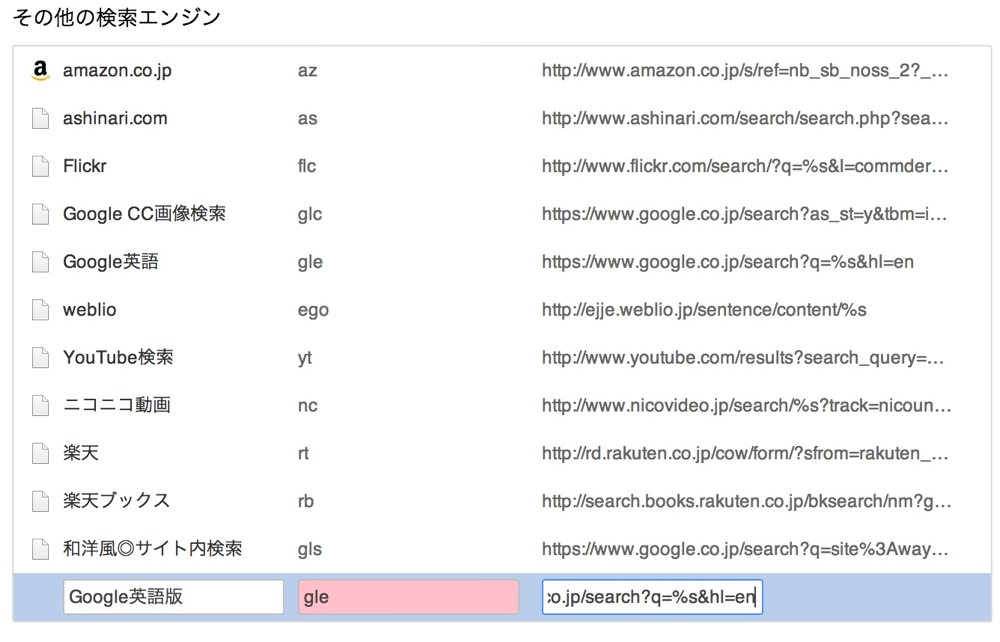Click the keyword gle in Google英語 row
Viewport: 1000px width, 642px height.
(310, 263)
